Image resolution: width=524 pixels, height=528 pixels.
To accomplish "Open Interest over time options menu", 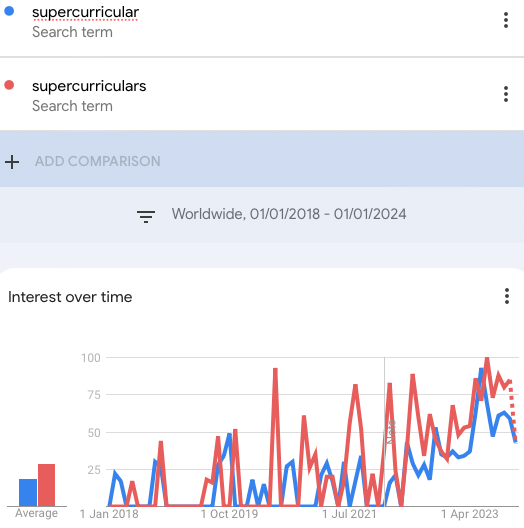I will pyautogui.click(x=506, y=296).
